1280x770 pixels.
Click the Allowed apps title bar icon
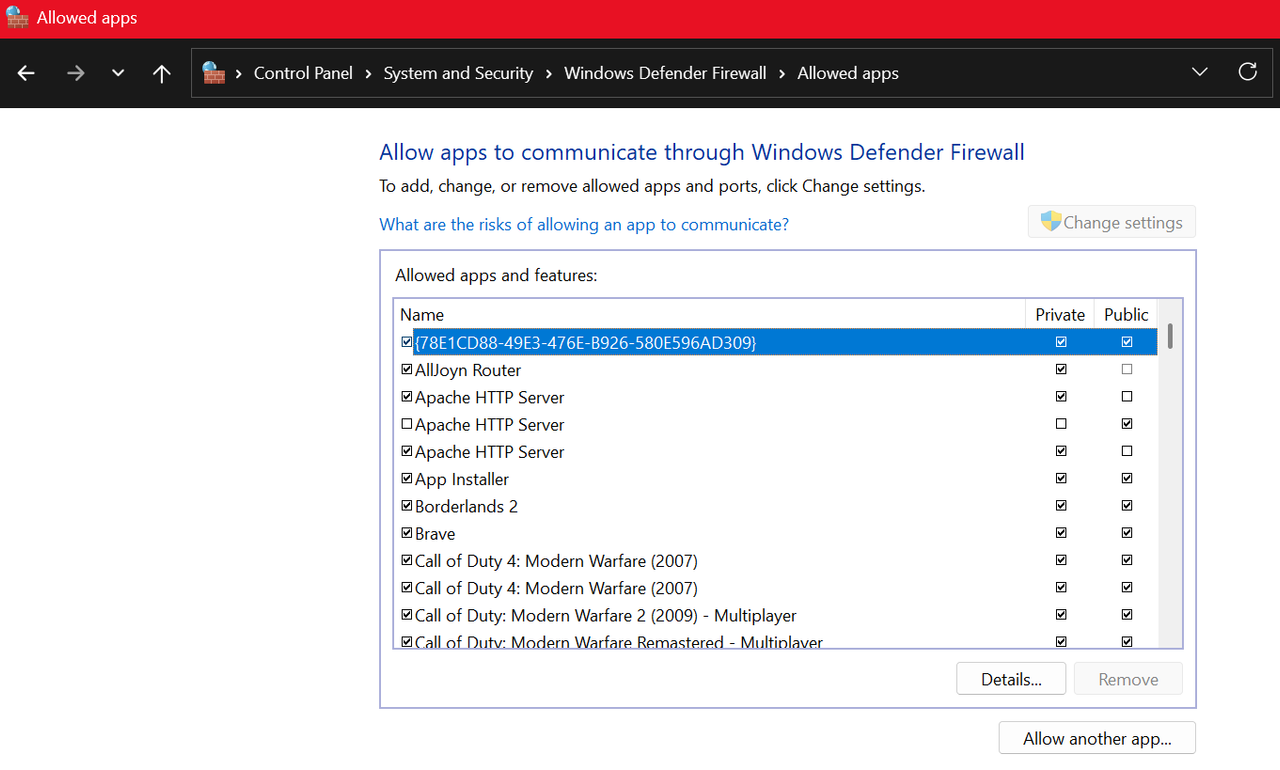(17, 18)
